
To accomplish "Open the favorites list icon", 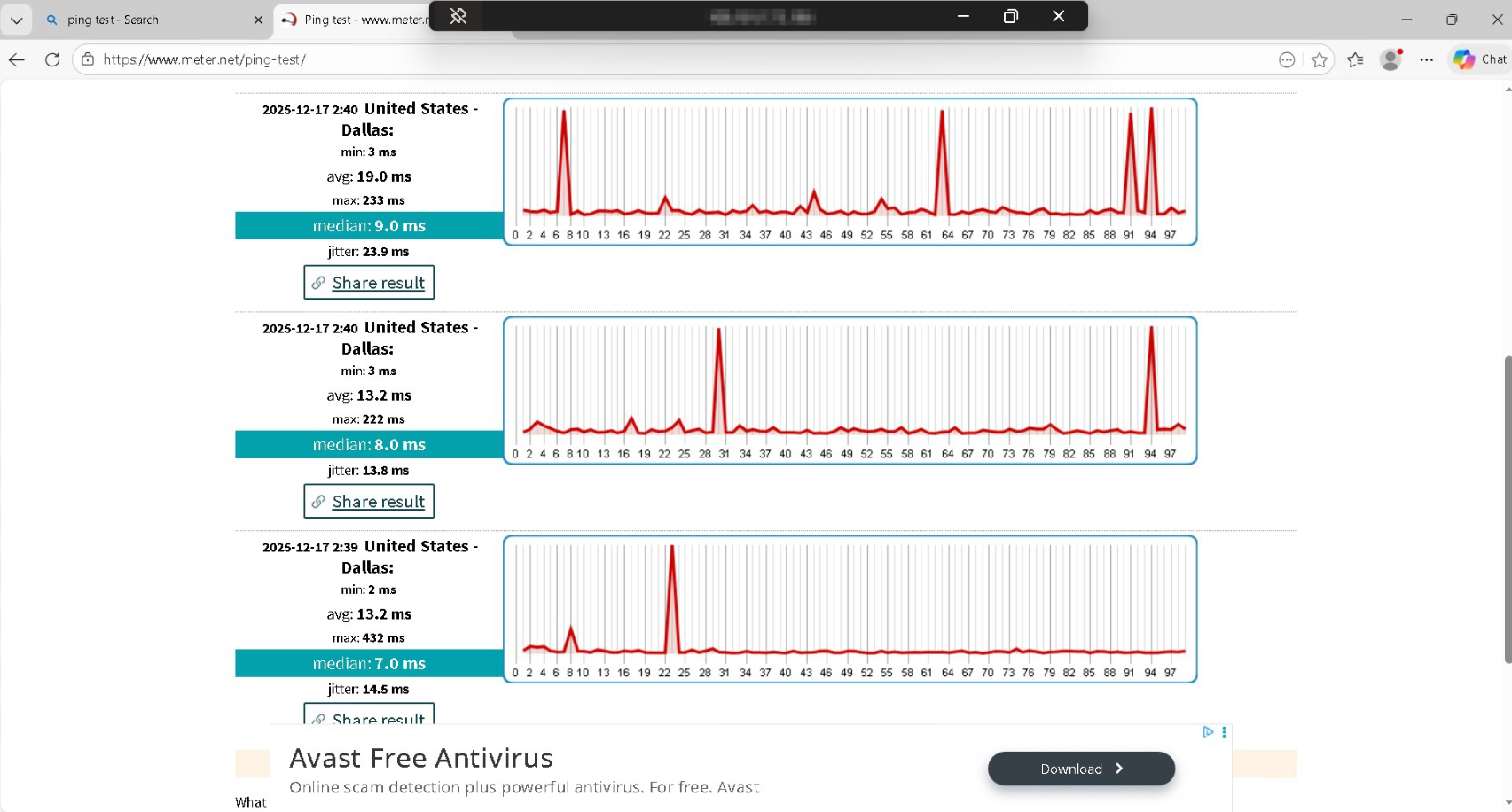I will point(1355,59).
